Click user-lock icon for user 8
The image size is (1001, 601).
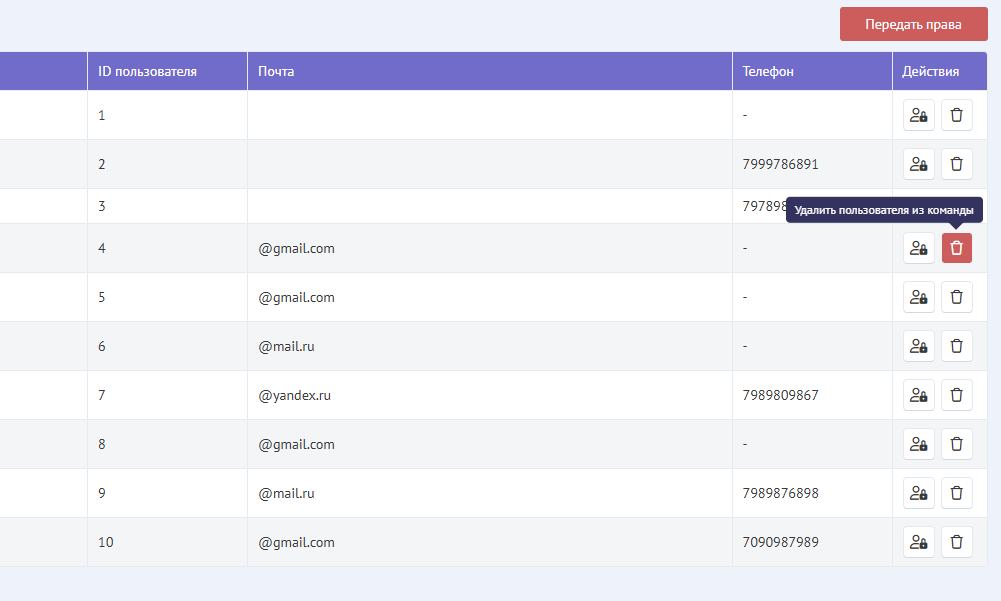918,444
